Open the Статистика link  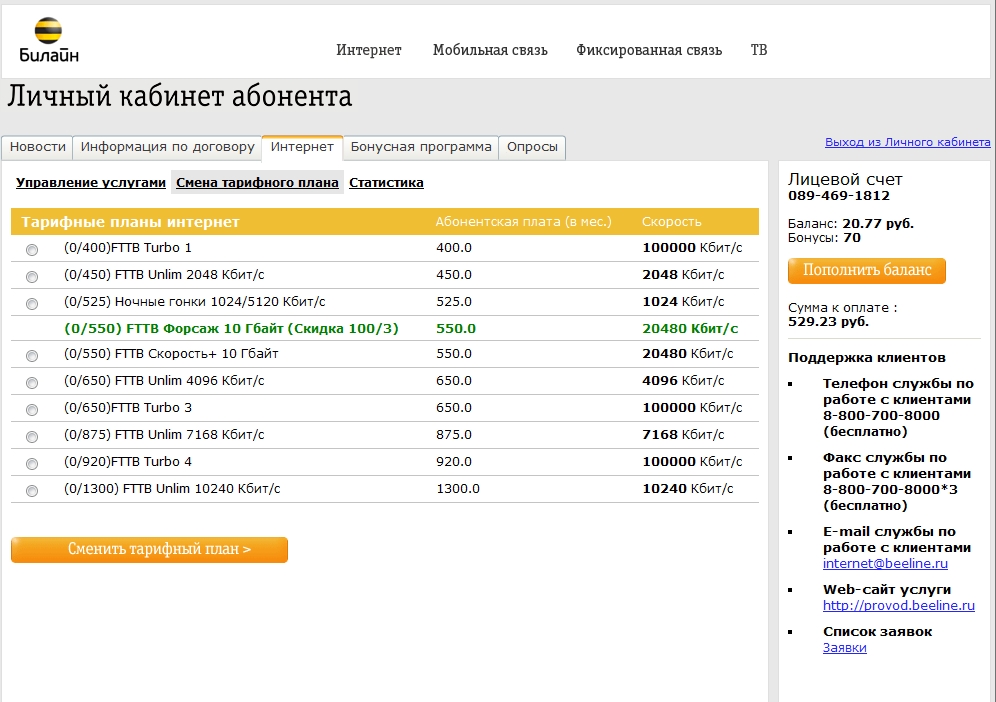386,182
